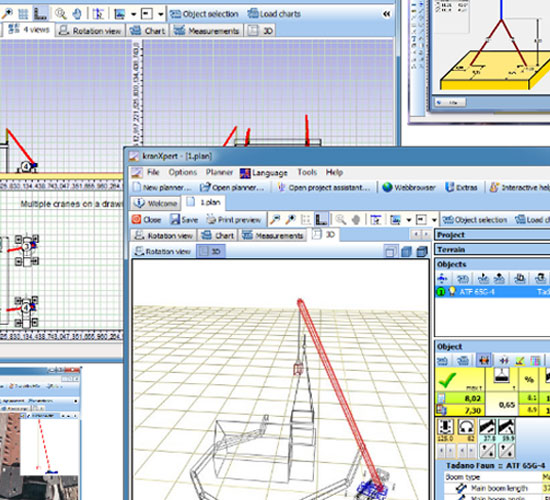The width and height of the screenshot is (550, 500).
Task: Click the second boom icon above 59.9
Action: (x=506, y=427)
